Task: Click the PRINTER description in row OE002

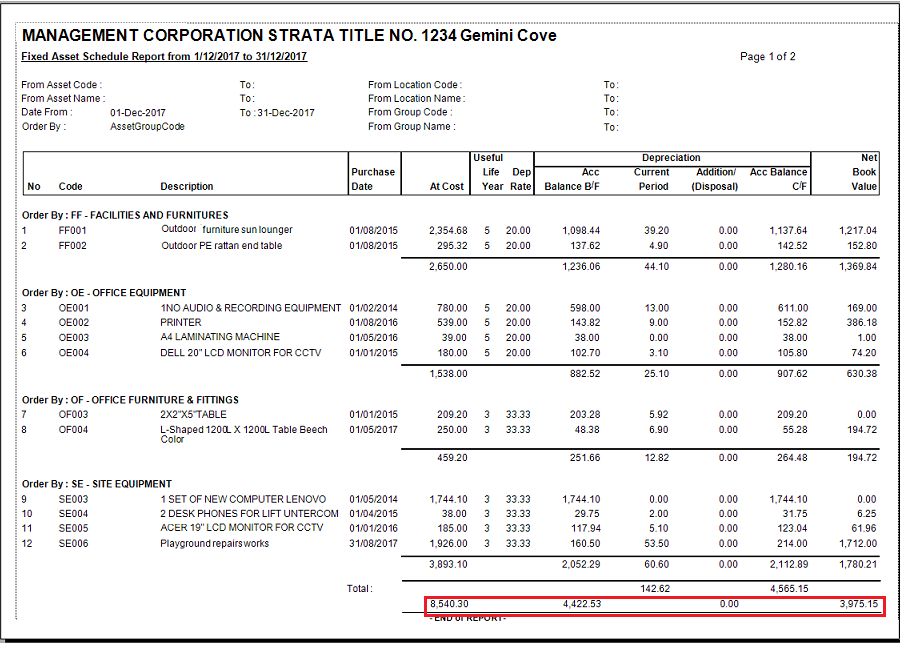Action: coord(181,323)
